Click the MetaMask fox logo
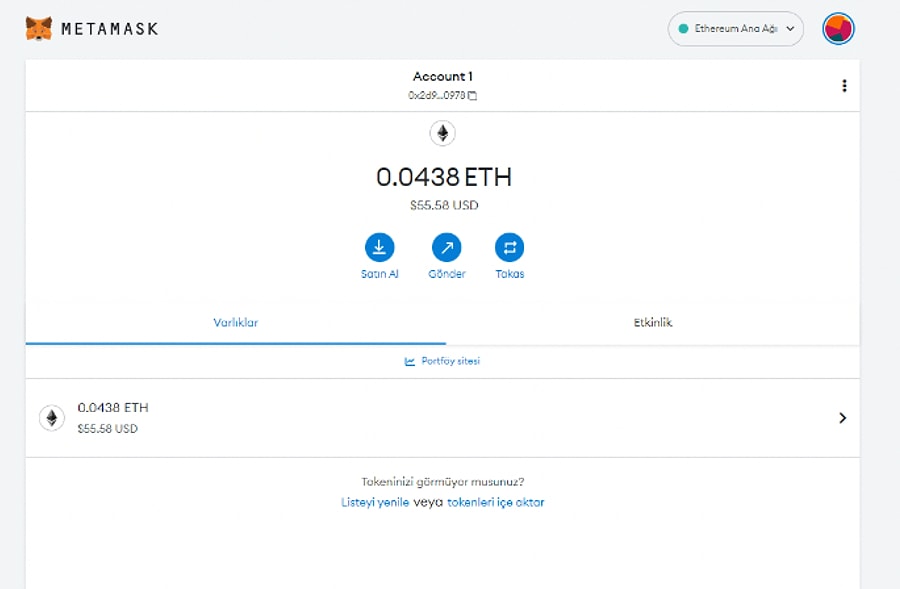This screenshot has width=900, height=589. pos(40,28)
